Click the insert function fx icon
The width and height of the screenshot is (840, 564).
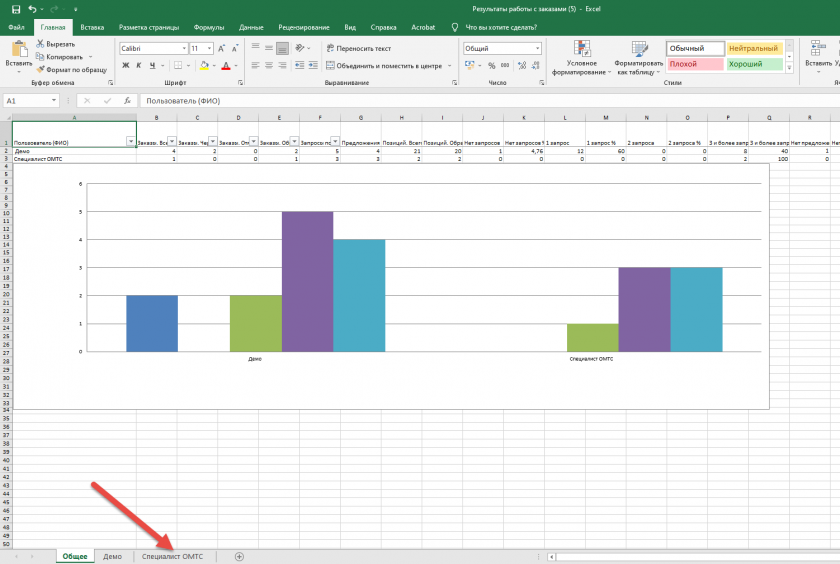pyautogui.click(x=127, y=101)
